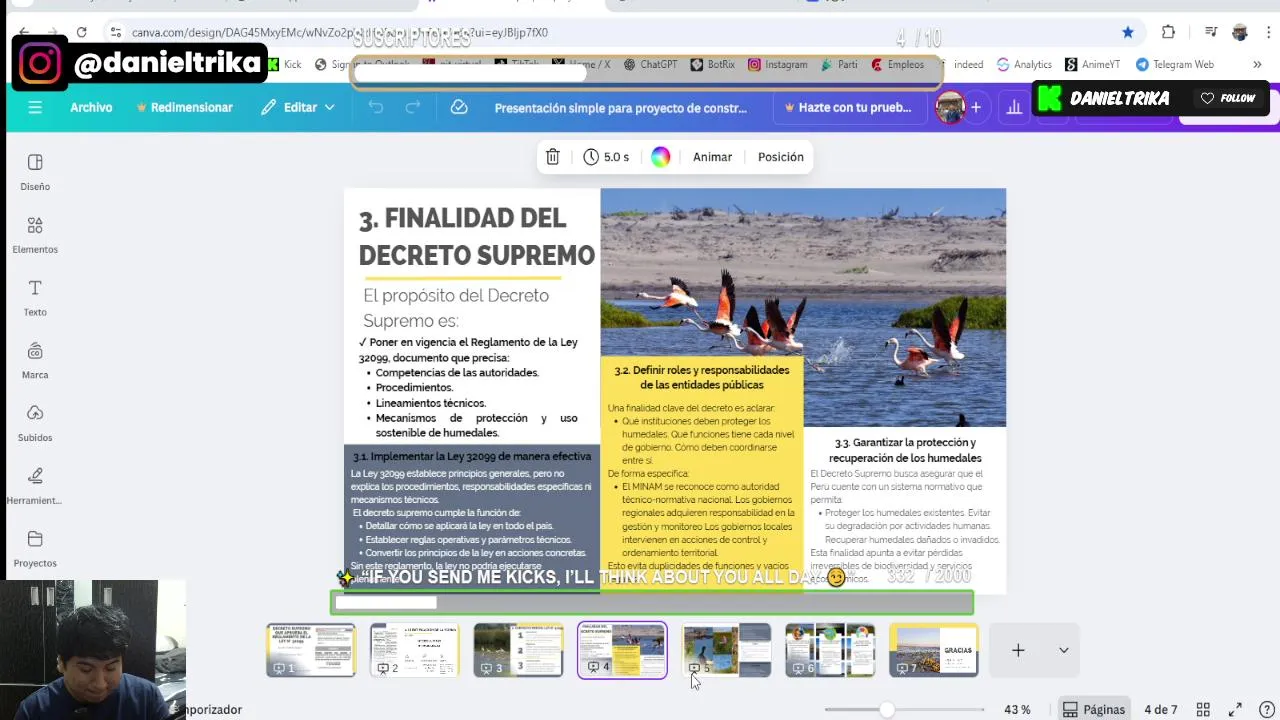Open the Marca sidebar panel

coord(35,361)
